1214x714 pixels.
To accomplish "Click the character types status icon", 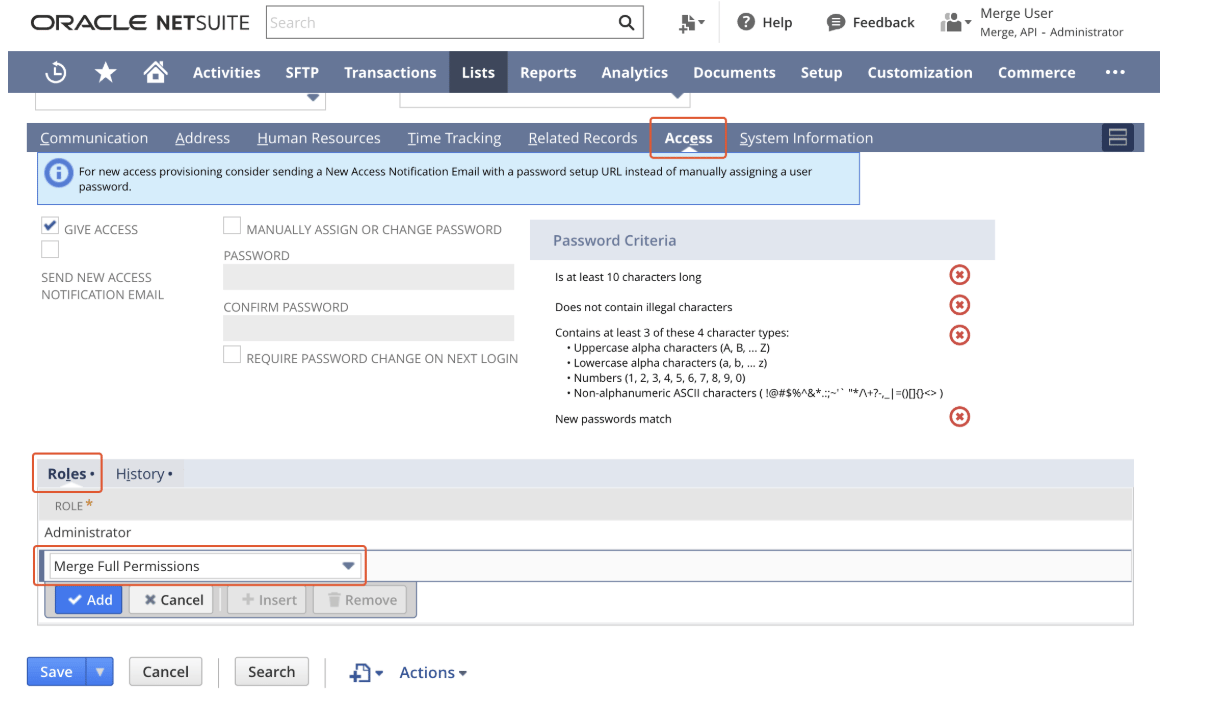I will click(959, 335).
